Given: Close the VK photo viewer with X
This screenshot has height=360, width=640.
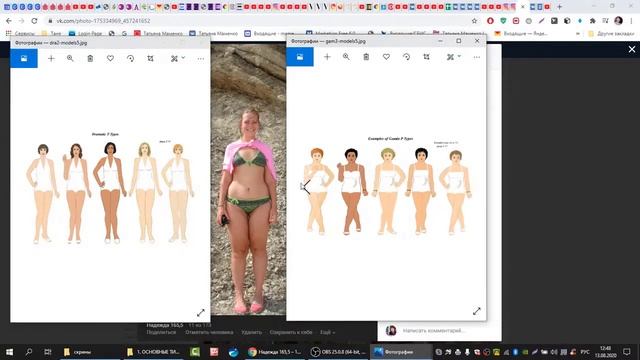Looking at the screenshot, I should click(632, 49).
